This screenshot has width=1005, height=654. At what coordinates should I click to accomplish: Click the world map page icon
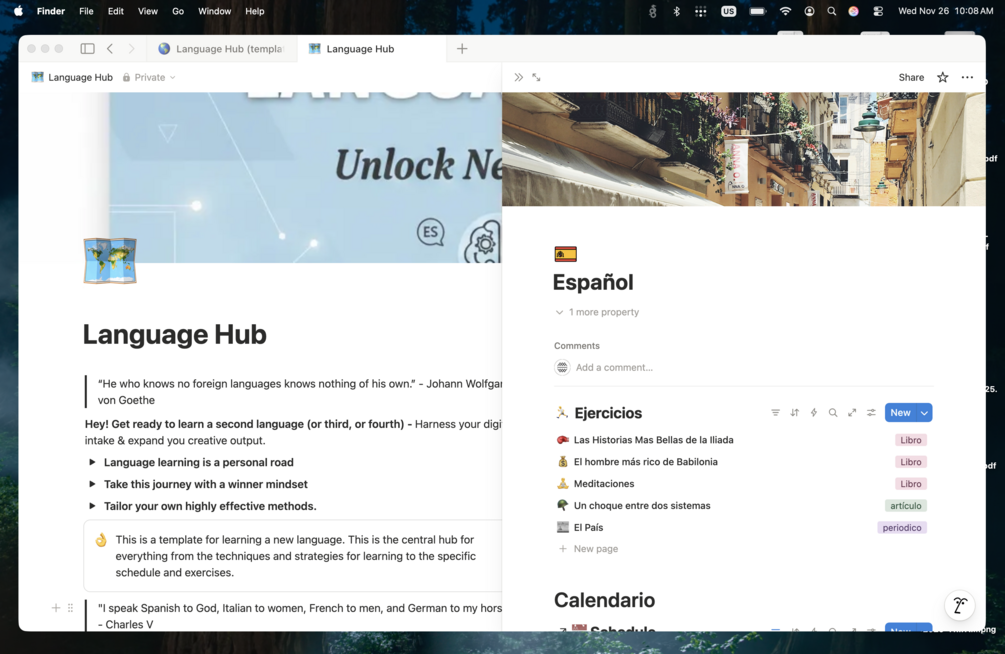[x=110, y=260]
